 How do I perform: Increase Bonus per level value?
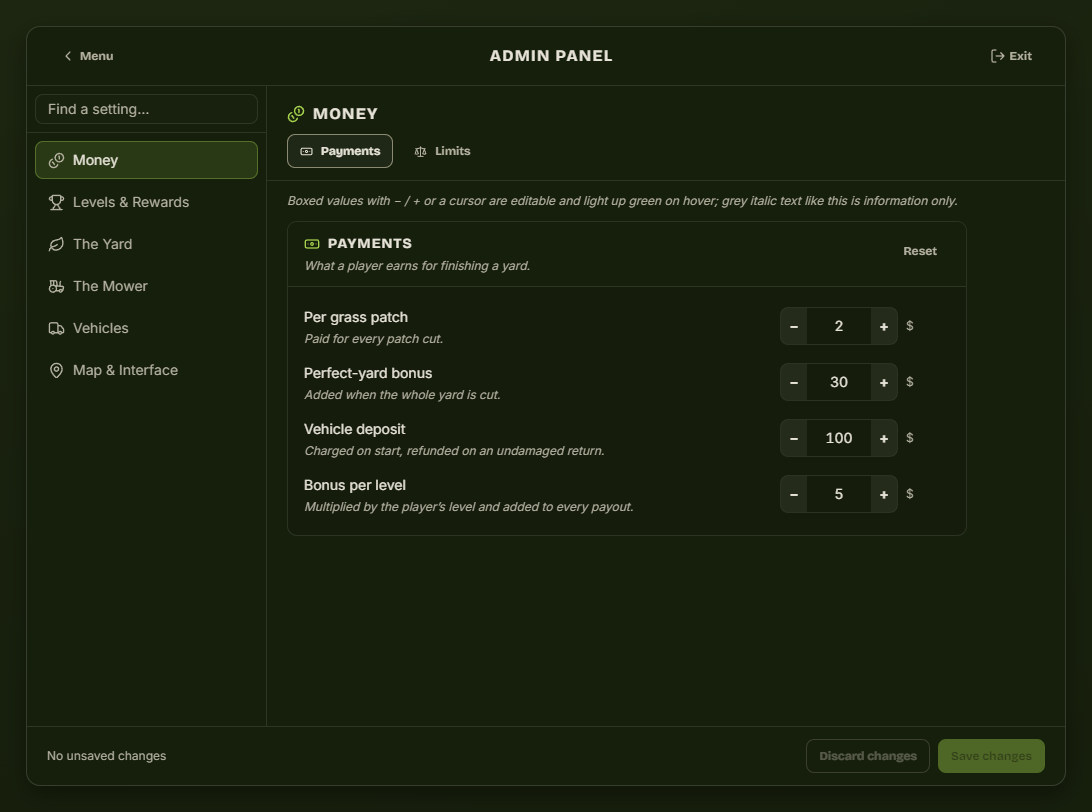[x=884, y=494]
